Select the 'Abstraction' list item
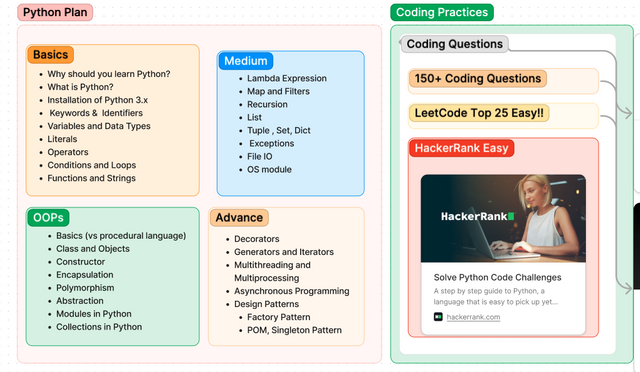This screenshot has height=372, width=640. click(80, 301)
